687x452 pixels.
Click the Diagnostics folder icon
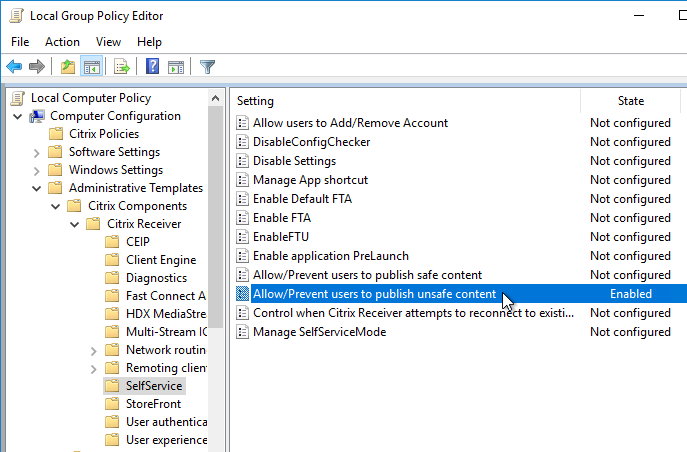point(112,278)
